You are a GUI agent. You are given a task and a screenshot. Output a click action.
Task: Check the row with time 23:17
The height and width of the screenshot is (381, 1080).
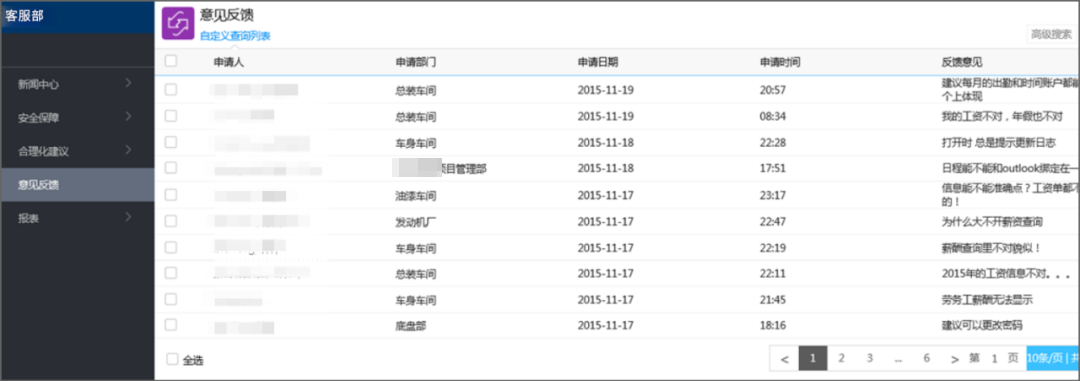tap(171, 194)
